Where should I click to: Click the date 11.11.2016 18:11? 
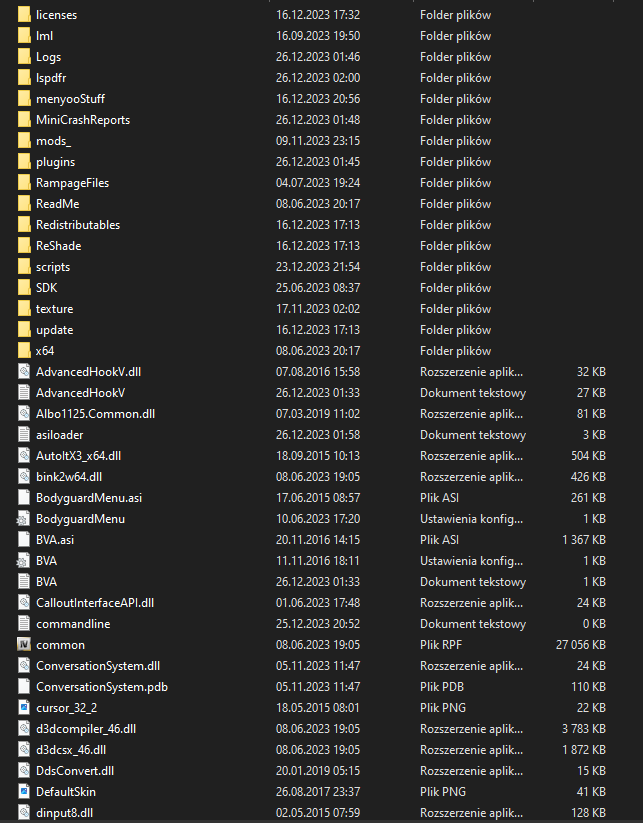[x=318, y=561]
